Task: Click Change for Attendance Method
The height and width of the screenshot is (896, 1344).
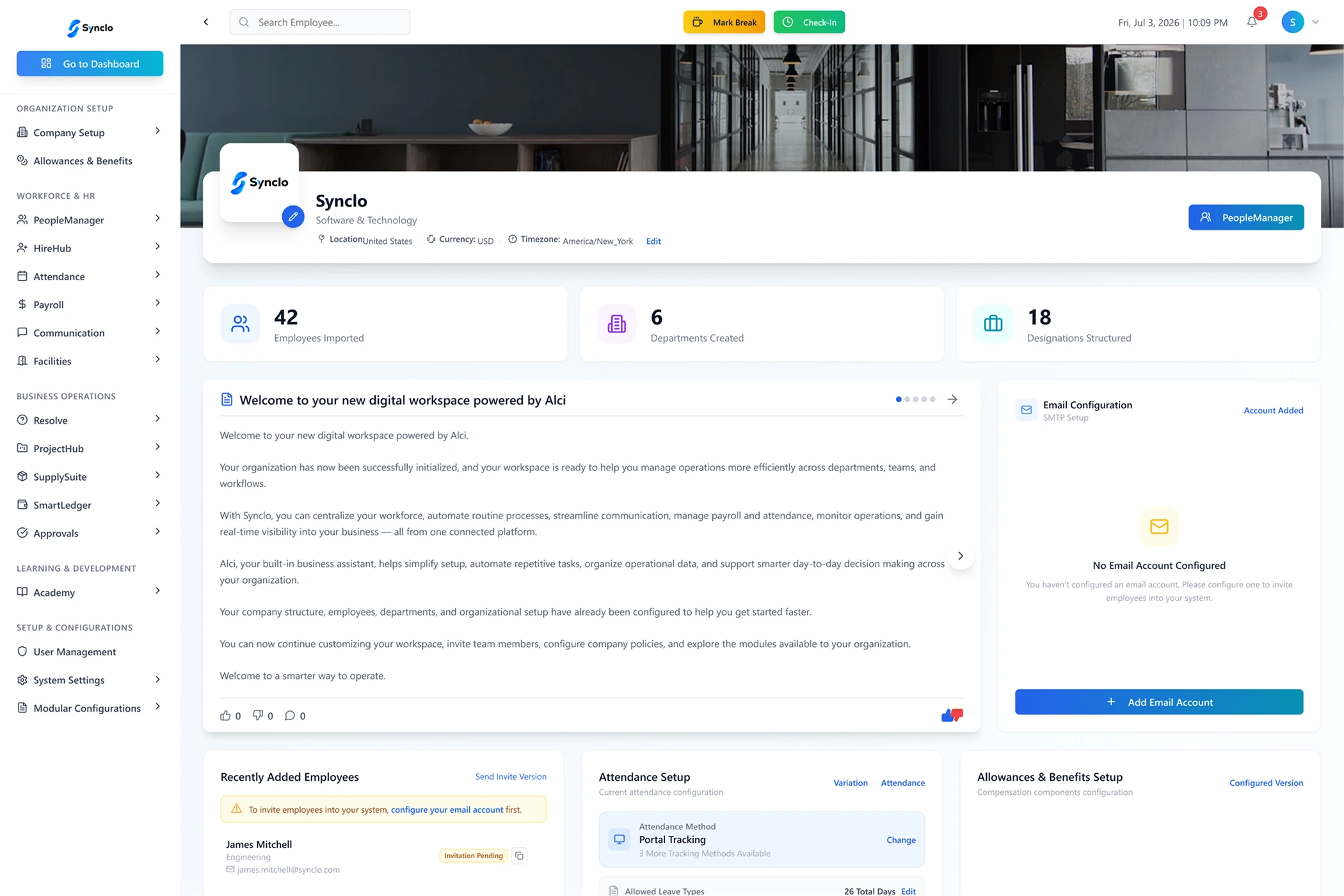Action: click(900, 840)
